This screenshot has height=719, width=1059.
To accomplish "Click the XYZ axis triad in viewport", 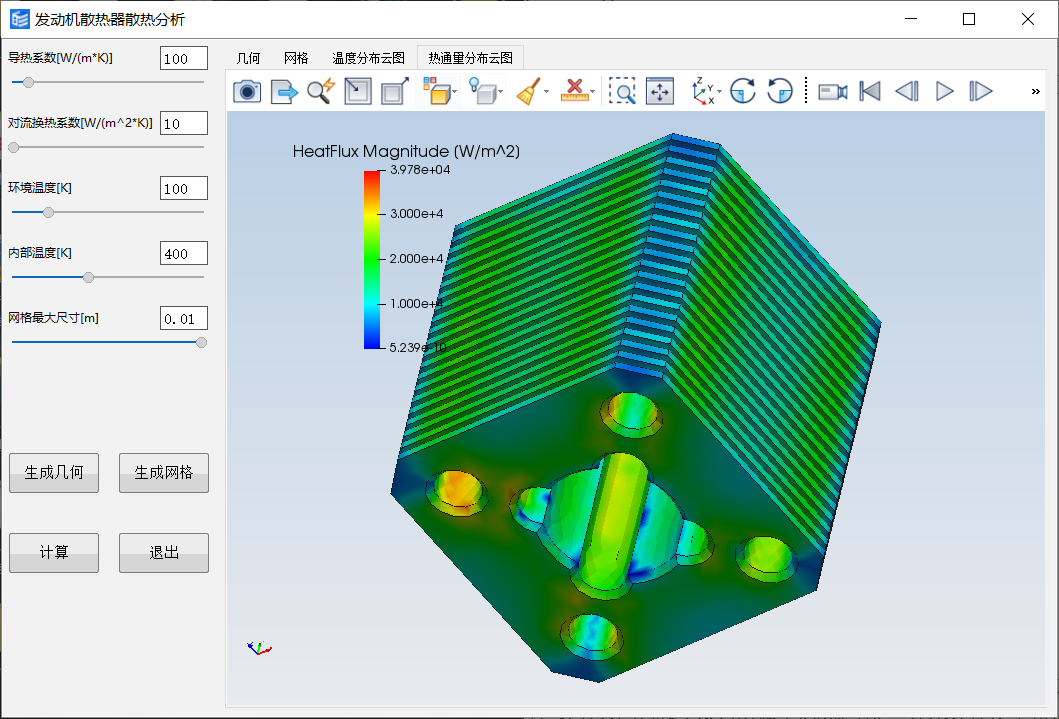I will pos(259,648).
